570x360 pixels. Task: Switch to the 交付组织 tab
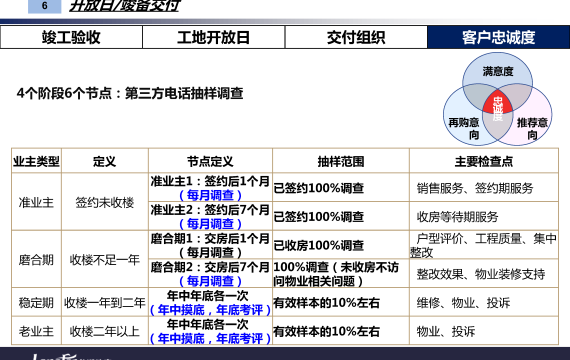[356, 37]
